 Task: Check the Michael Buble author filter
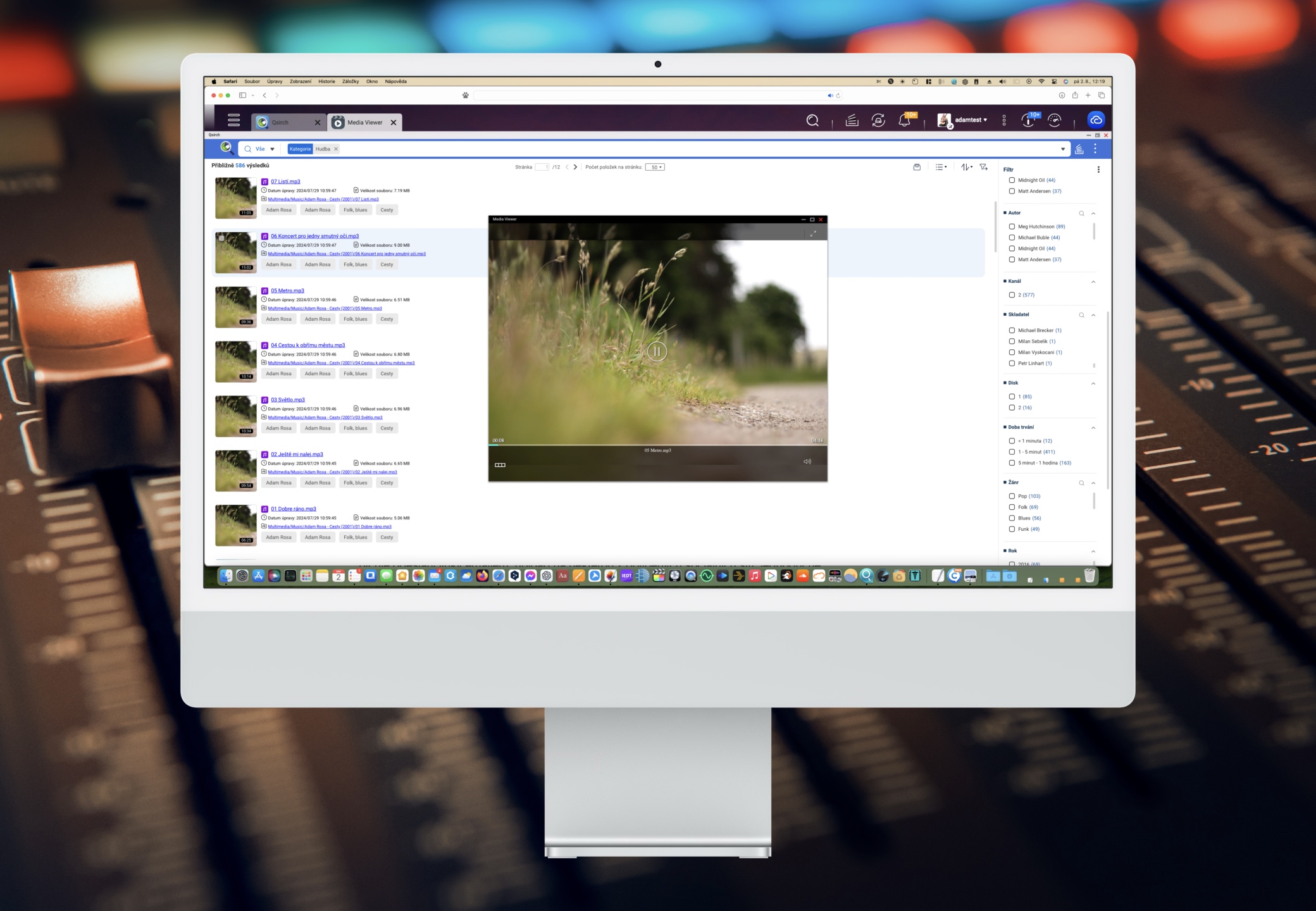1012,238
